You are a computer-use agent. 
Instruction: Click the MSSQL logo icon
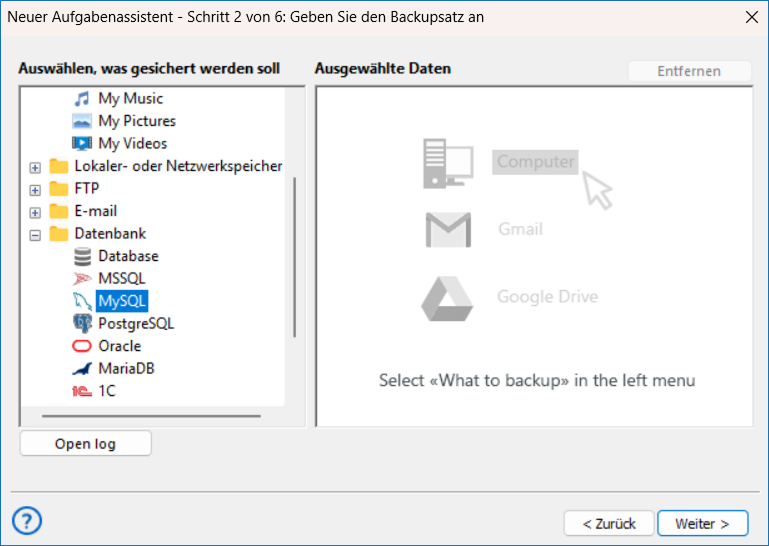click(82, 279)
